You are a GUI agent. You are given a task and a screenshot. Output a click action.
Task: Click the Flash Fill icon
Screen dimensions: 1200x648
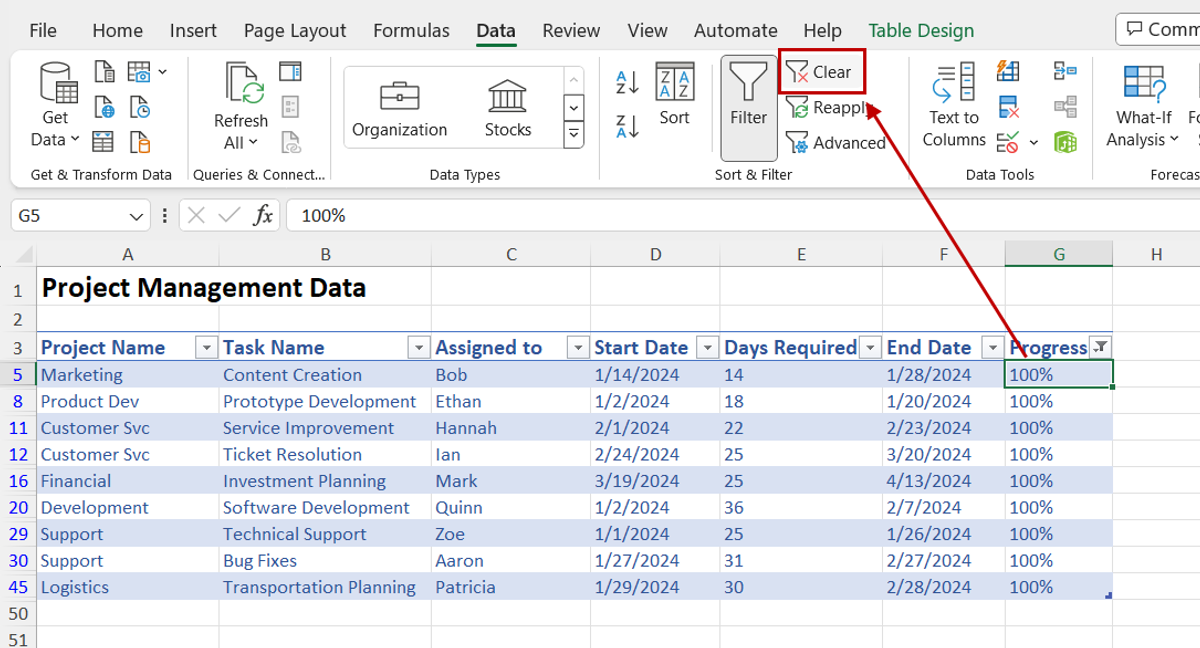pos(1008,70)
